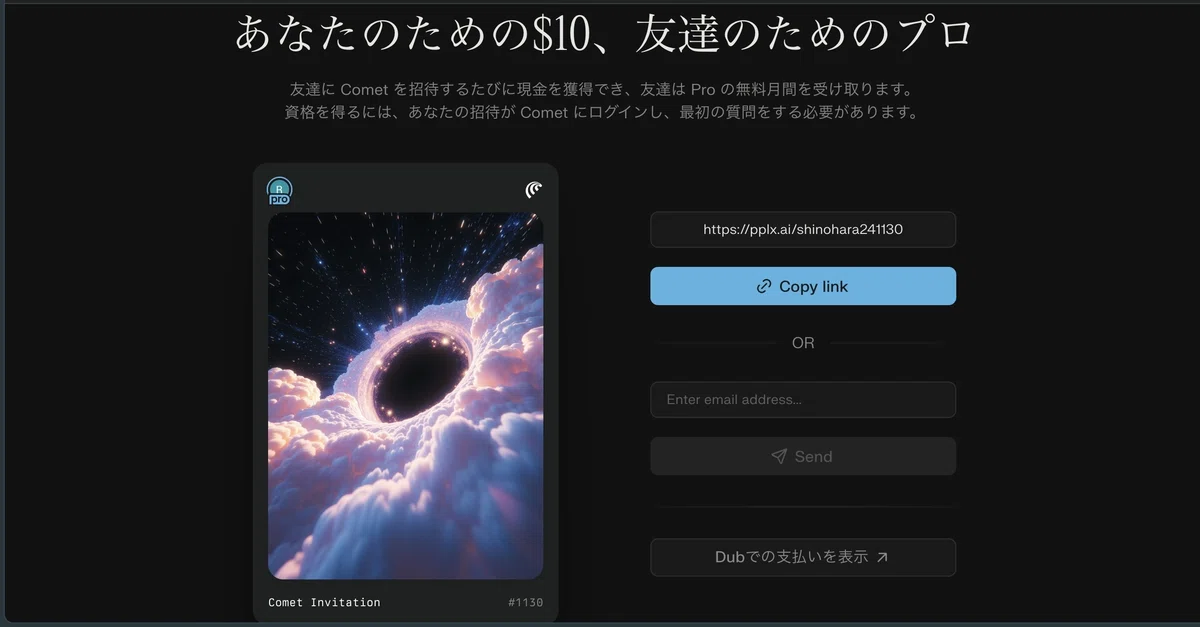The height and width of the screenshot is (627, 1200).
Task: Click the Pro avatar badge on invitation card
Action: point(279,191)
